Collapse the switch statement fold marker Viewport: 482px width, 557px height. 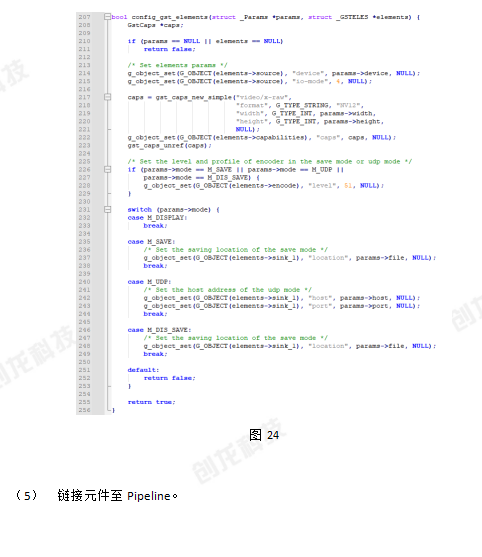coord(108,210)
